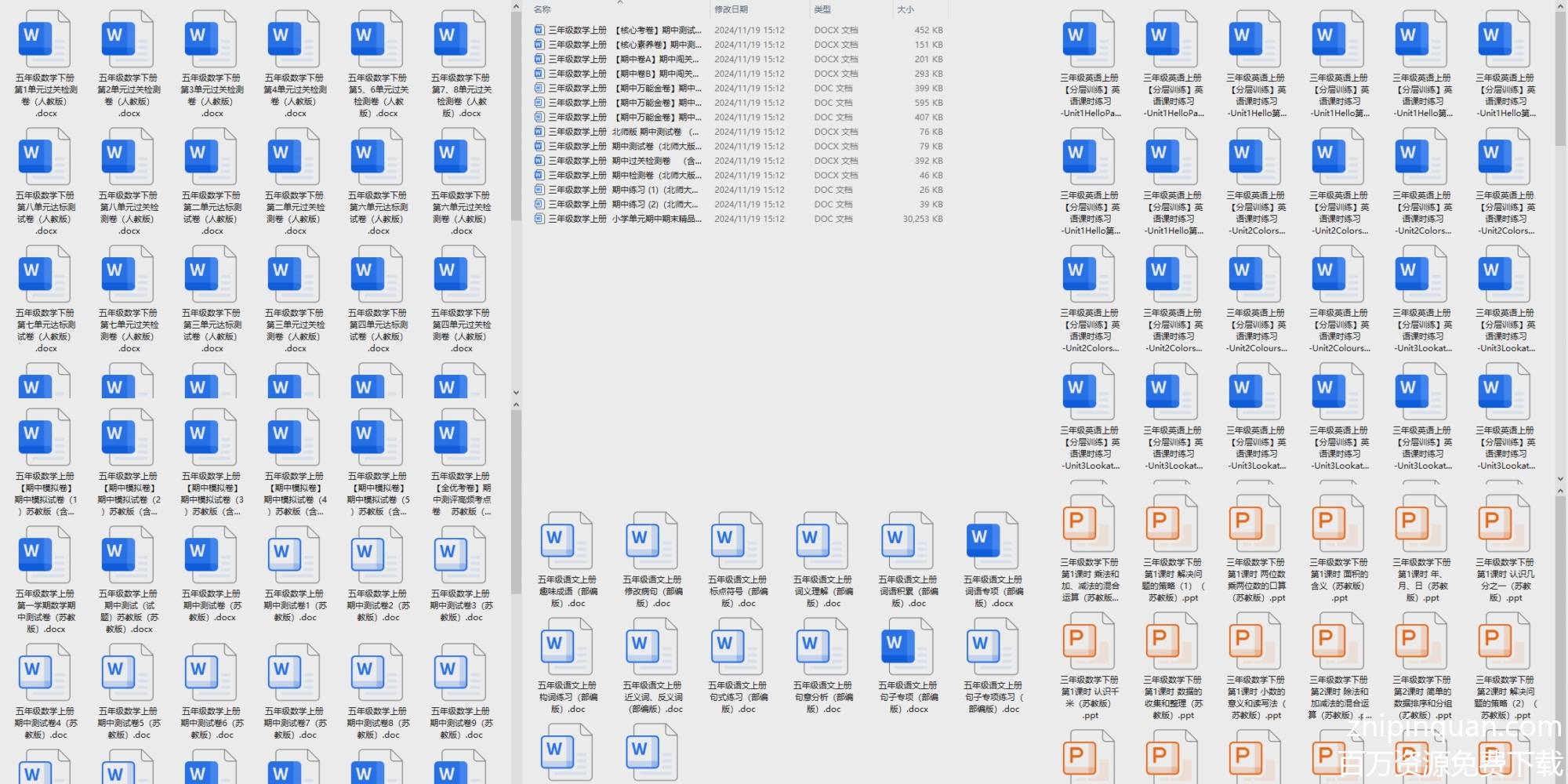This screenshot has width=1568, height=784.
Task: Open 五年级语文上册 词语专项 (部编版) docx file
Action: pyautogui.click(x=993, y=541)
